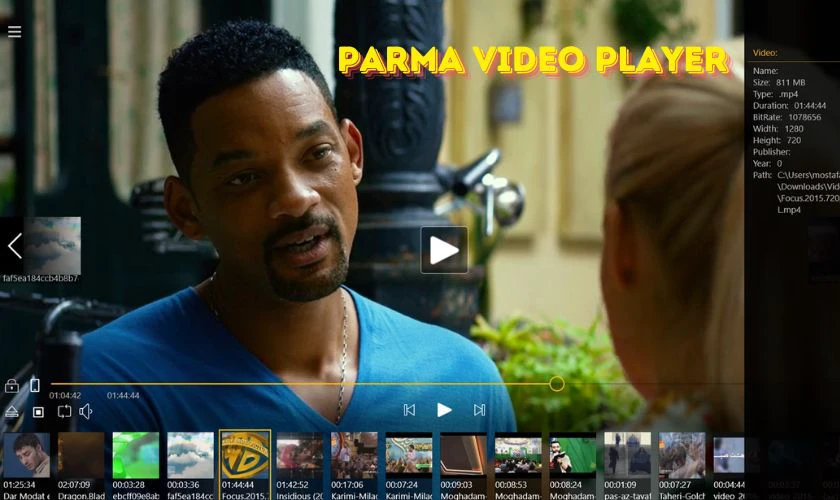Image resolution: width=840 pixels, height=500 pixels.
Task: Go back with the left chevron arrow
Action: [14, 246]
